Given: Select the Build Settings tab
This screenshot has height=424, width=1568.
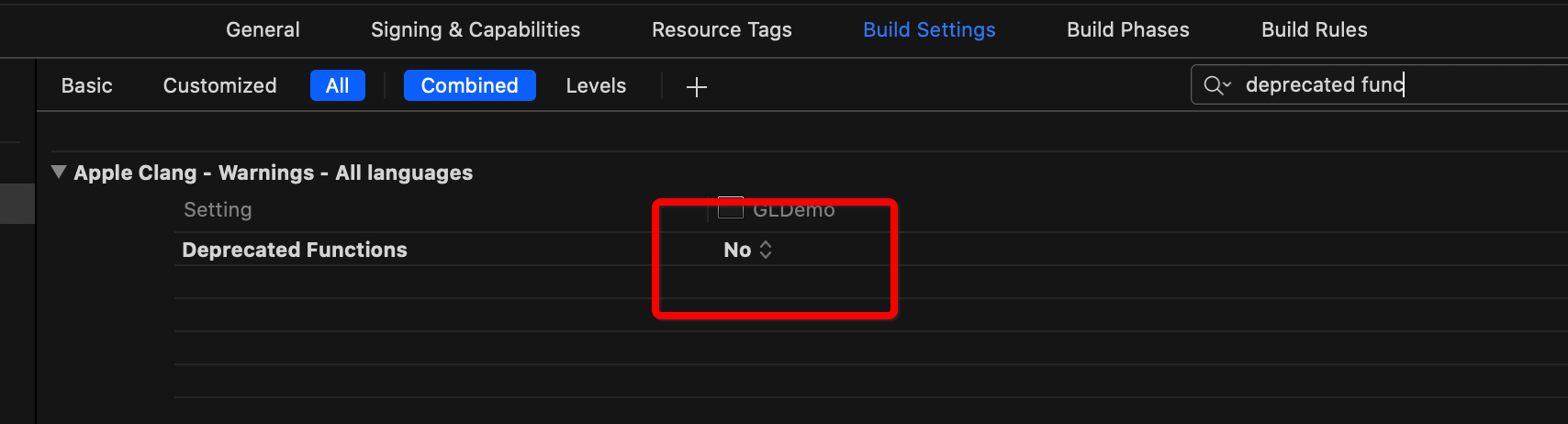Looking at the screenshot, I should pos(929,29).
